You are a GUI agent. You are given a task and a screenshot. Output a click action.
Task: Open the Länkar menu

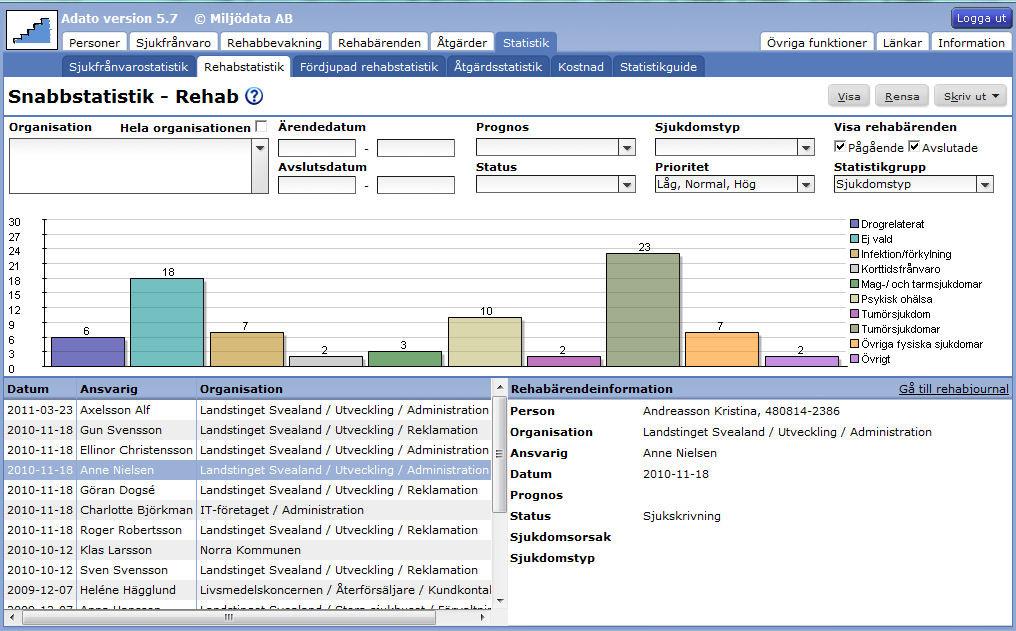902,43
